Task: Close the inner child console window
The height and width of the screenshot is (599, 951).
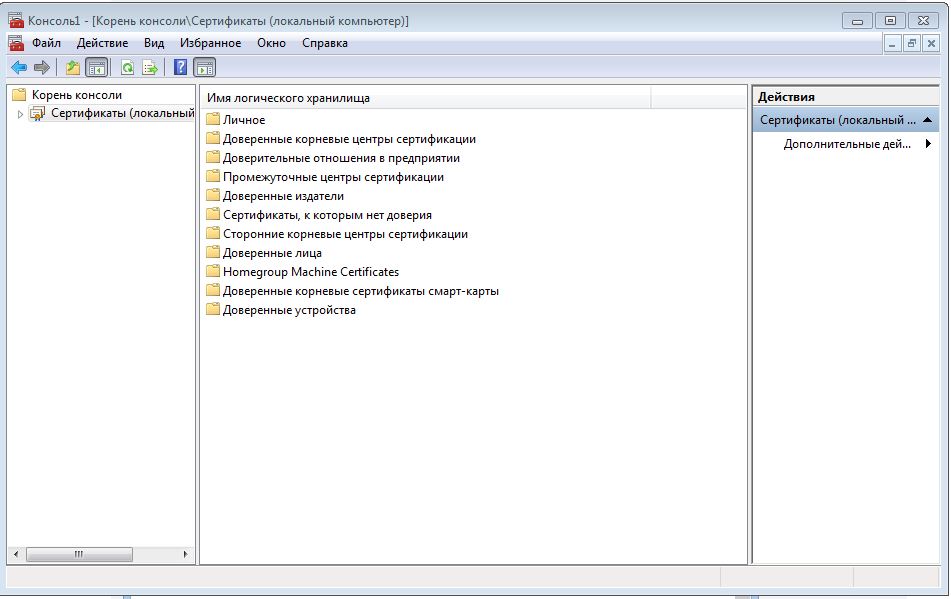Action: tap(932, 43)
